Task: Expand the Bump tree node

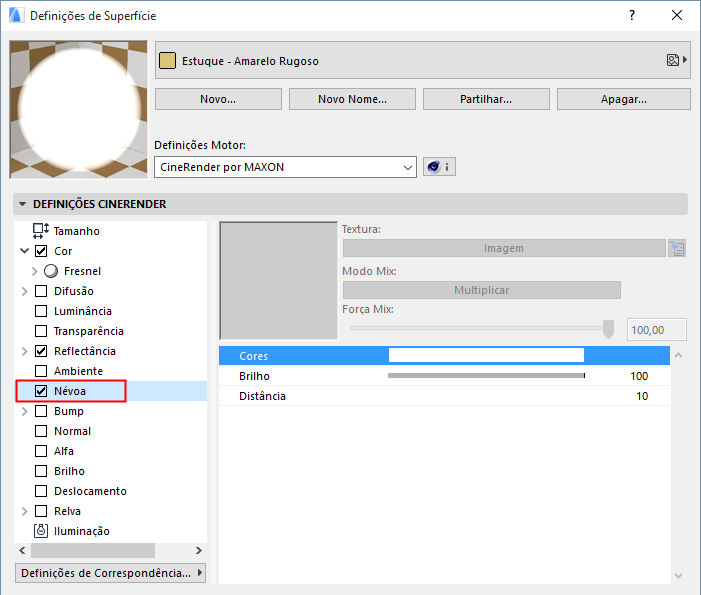Action: click(x=25, y=411)
